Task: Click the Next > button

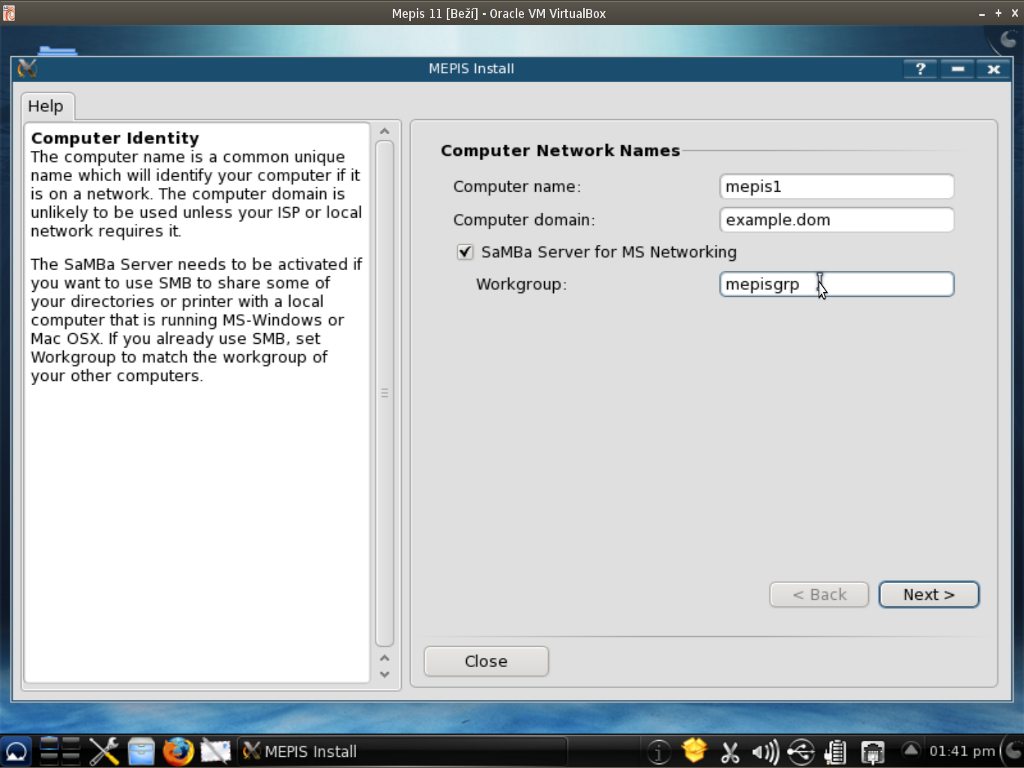Action: [929, 595]
